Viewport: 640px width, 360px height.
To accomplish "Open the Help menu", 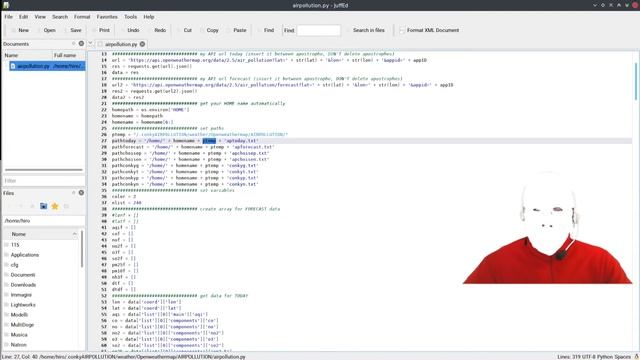I will point(149,17).
